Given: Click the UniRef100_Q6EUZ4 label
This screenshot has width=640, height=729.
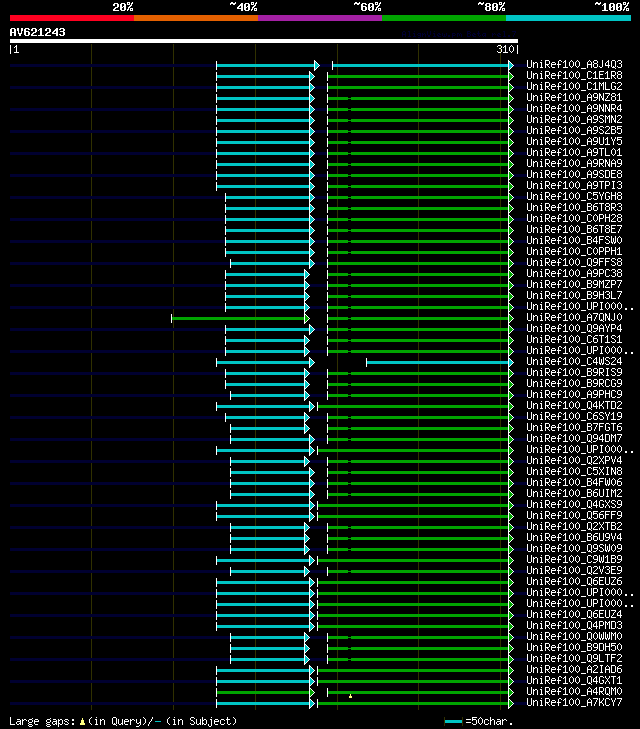Looking at the screenshot, I should 574,615.
